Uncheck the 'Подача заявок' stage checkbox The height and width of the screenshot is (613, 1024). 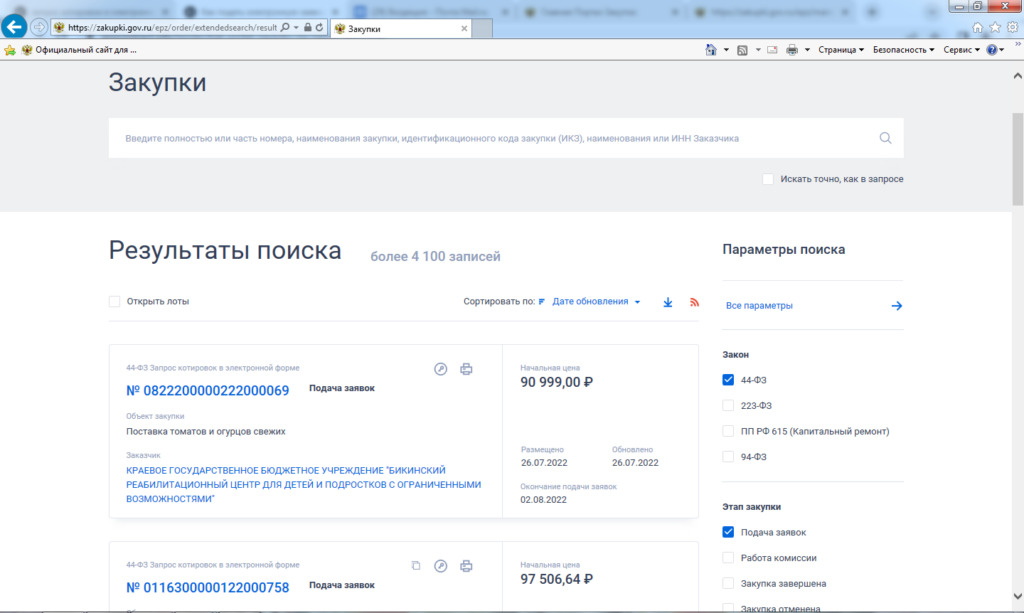tap(728, 532)
